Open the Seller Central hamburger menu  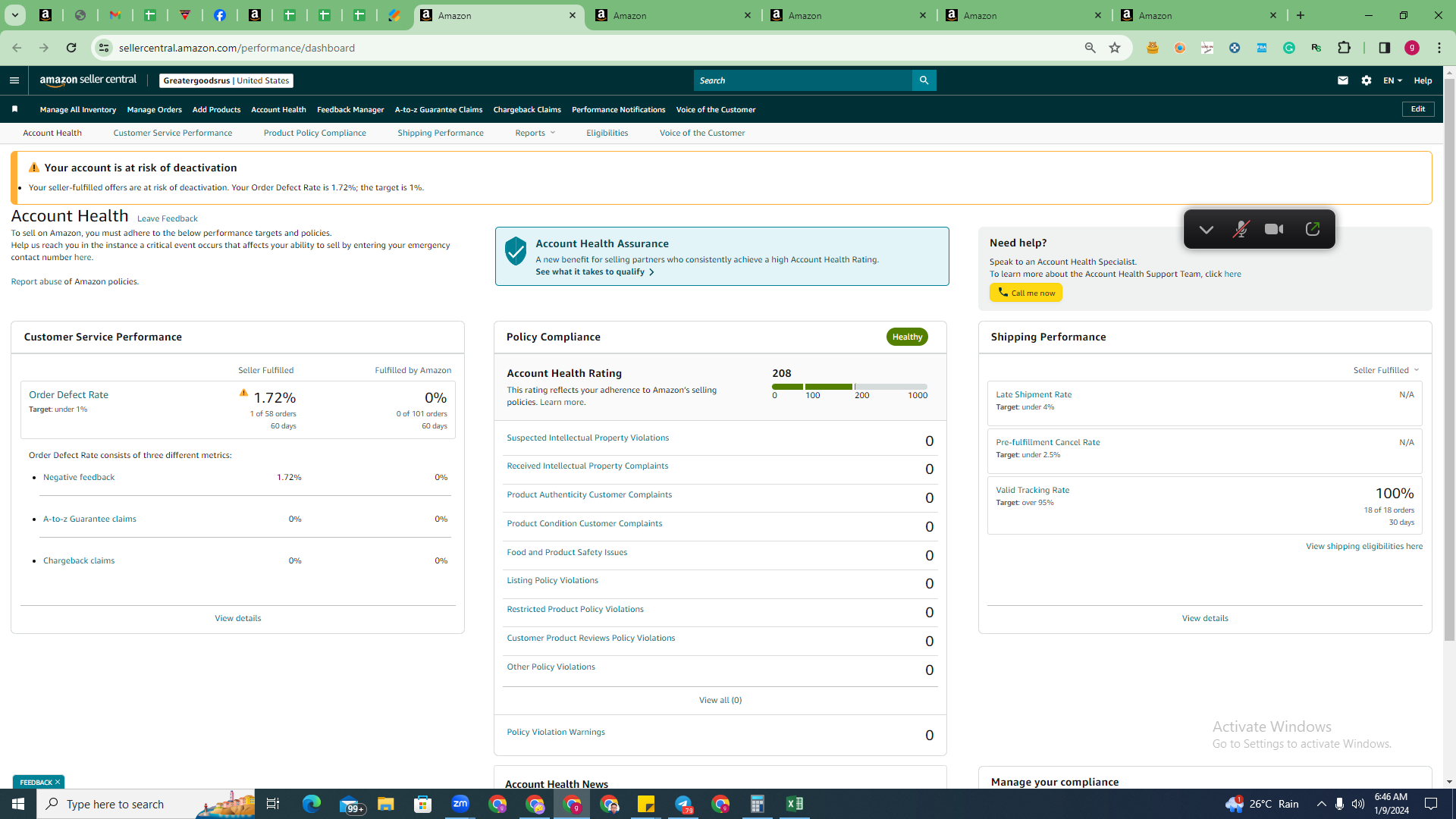point(14,80)
